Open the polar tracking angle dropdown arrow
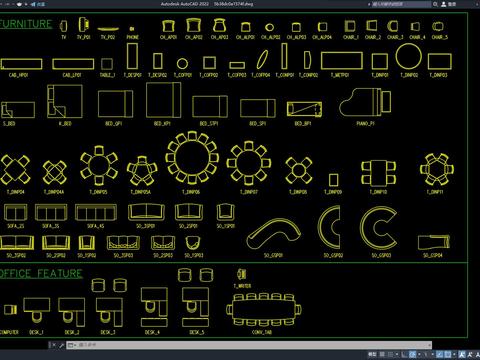Image resolution: width=480 pixels, height=360 pixels. [419, 354]
